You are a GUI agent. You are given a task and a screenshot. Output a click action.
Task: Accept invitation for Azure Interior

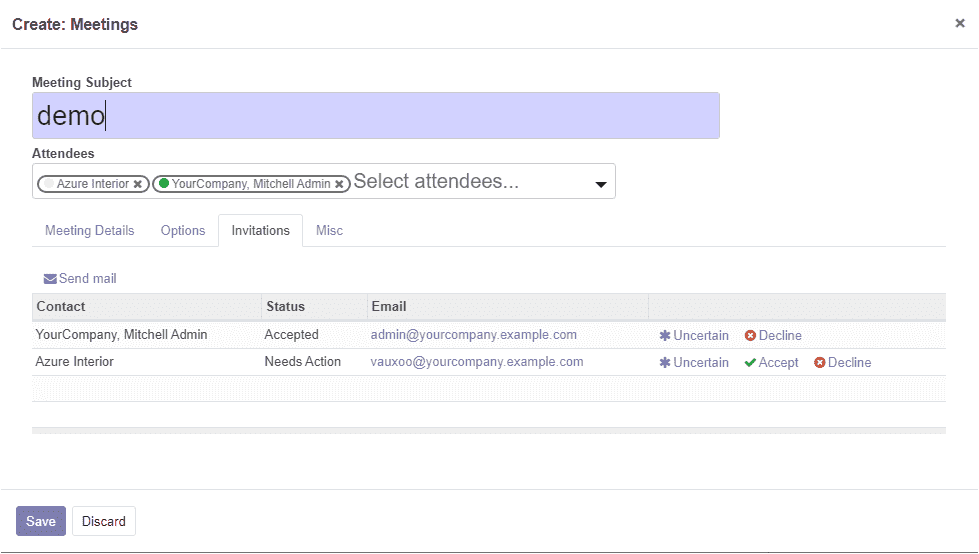pos(771,362)
